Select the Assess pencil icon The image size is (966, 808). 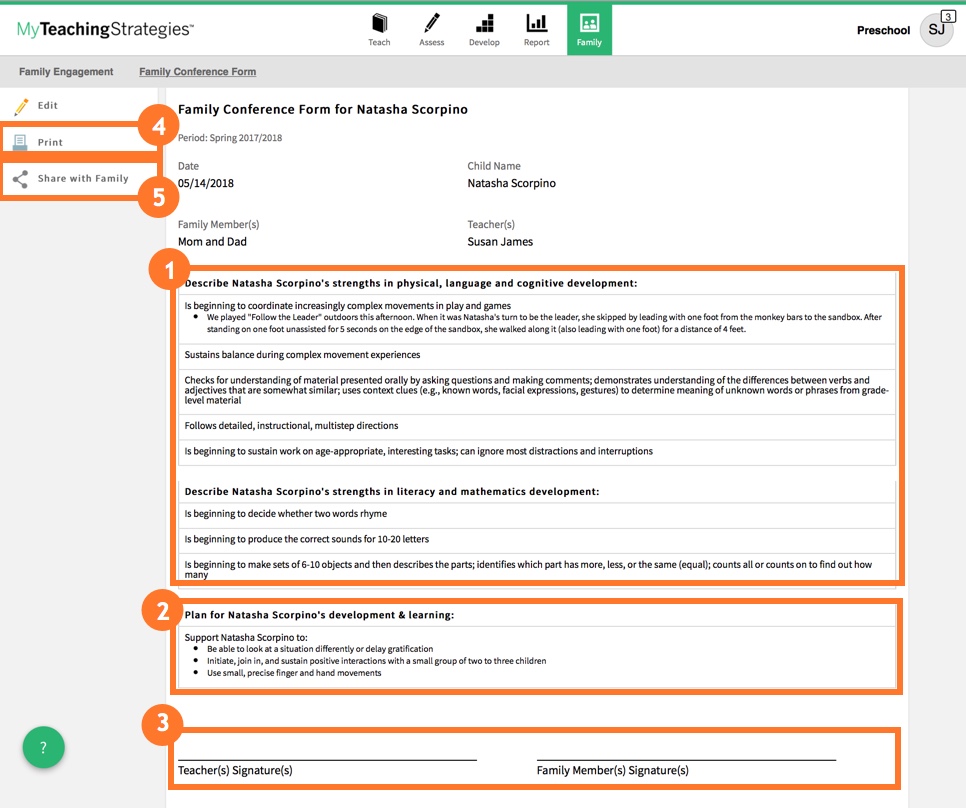tap(432, 22)
